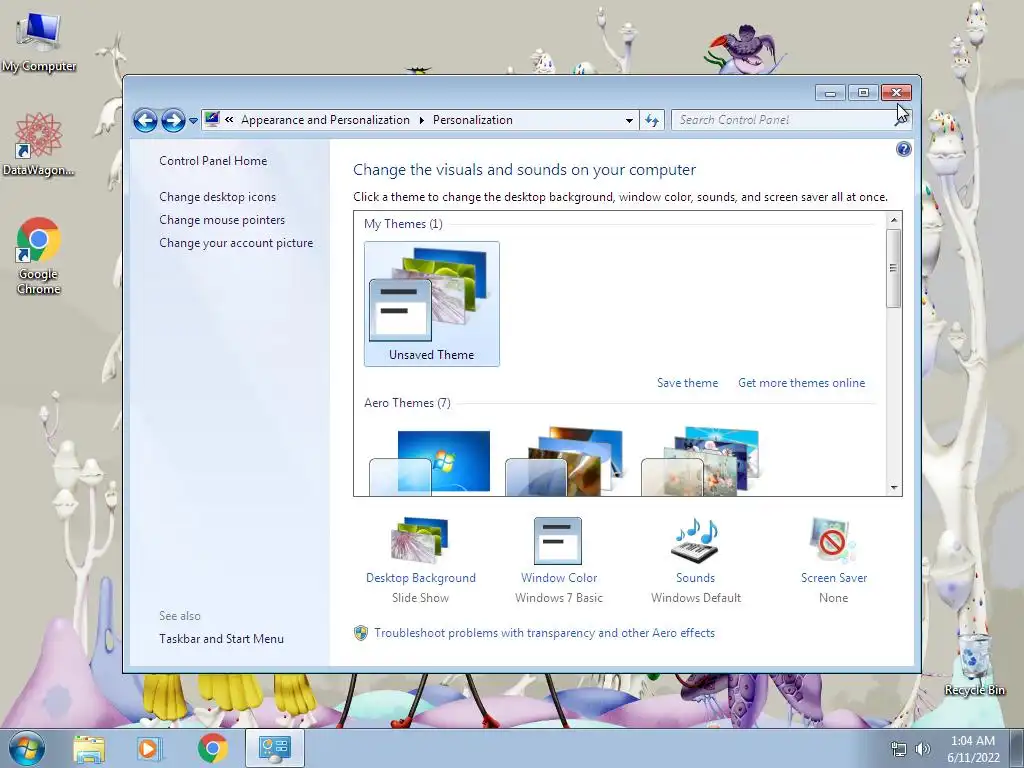Open Windows Media Player from taskbar
Screen dimensions: 1024x768
149,749
